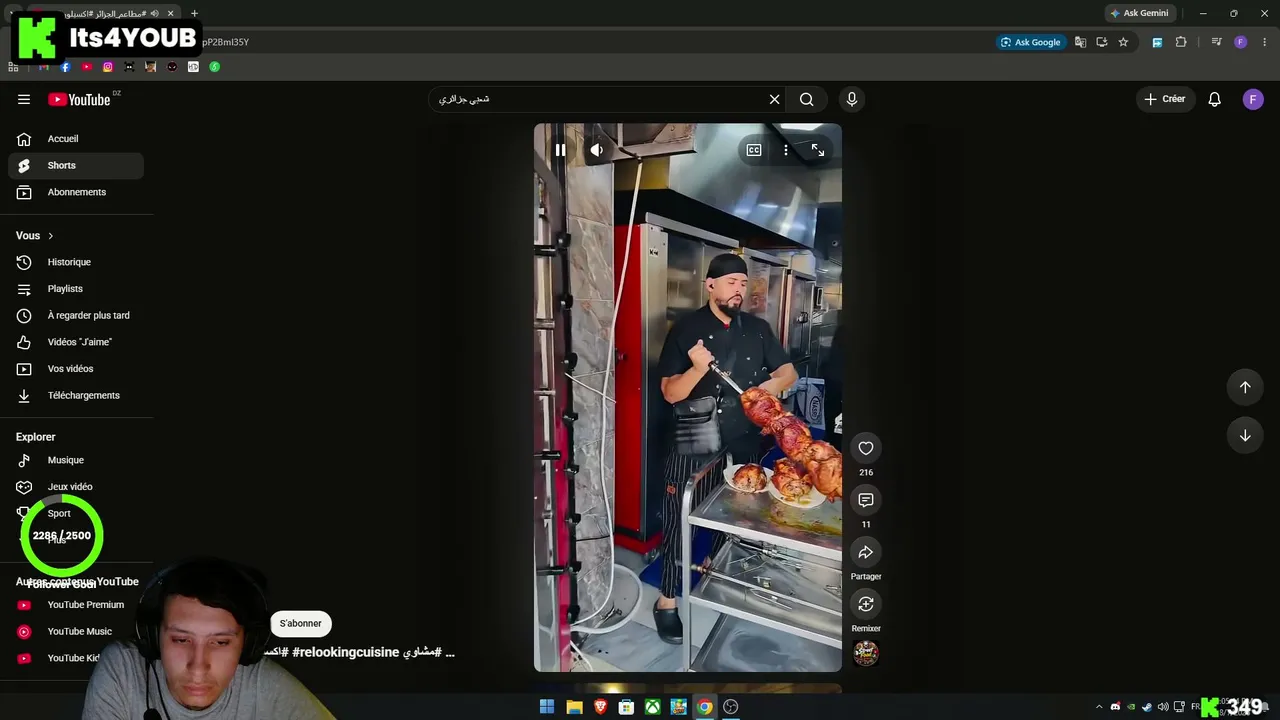The image size is (1280, 720).
Task: Install the page as an app
Action: click(1102, 42)
